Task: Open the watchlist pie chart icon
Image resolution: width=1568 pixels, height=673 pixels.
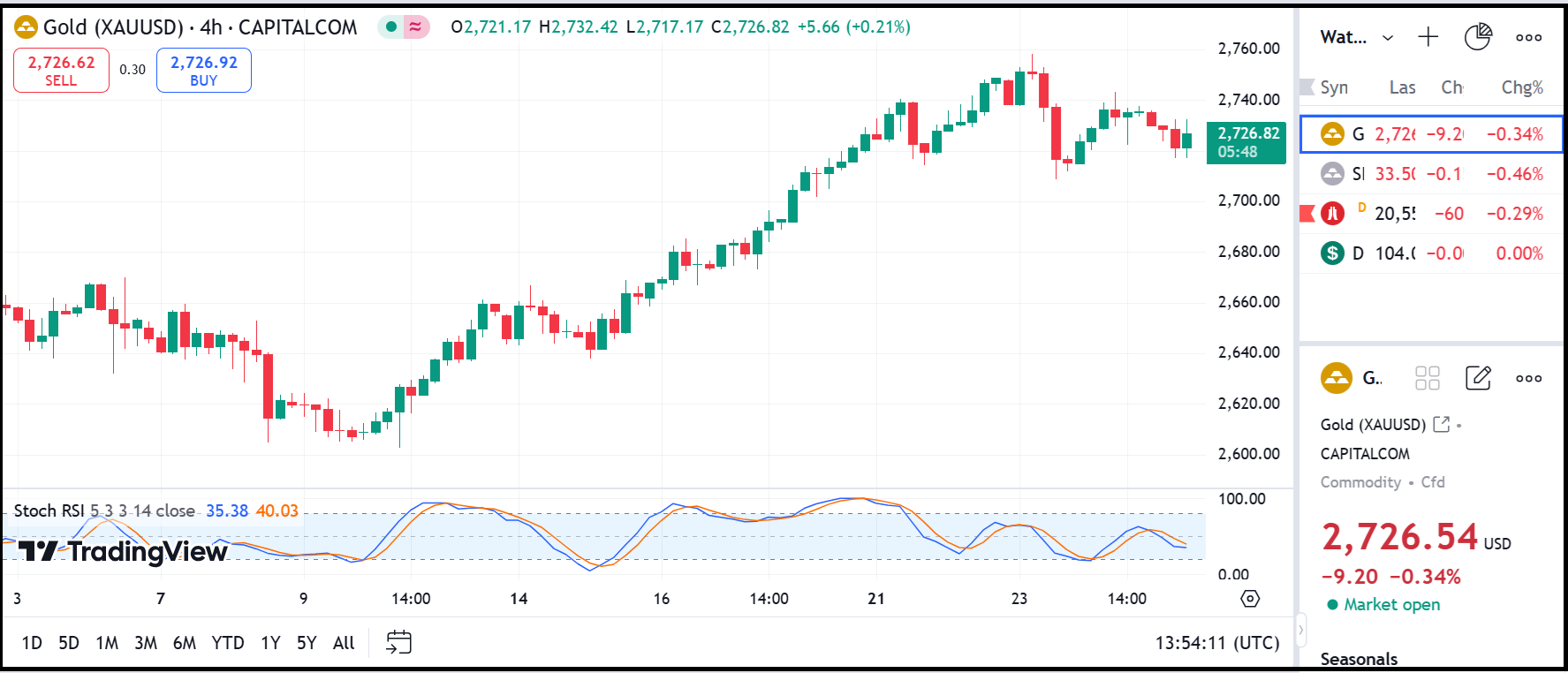Action: coord(1478,37)
